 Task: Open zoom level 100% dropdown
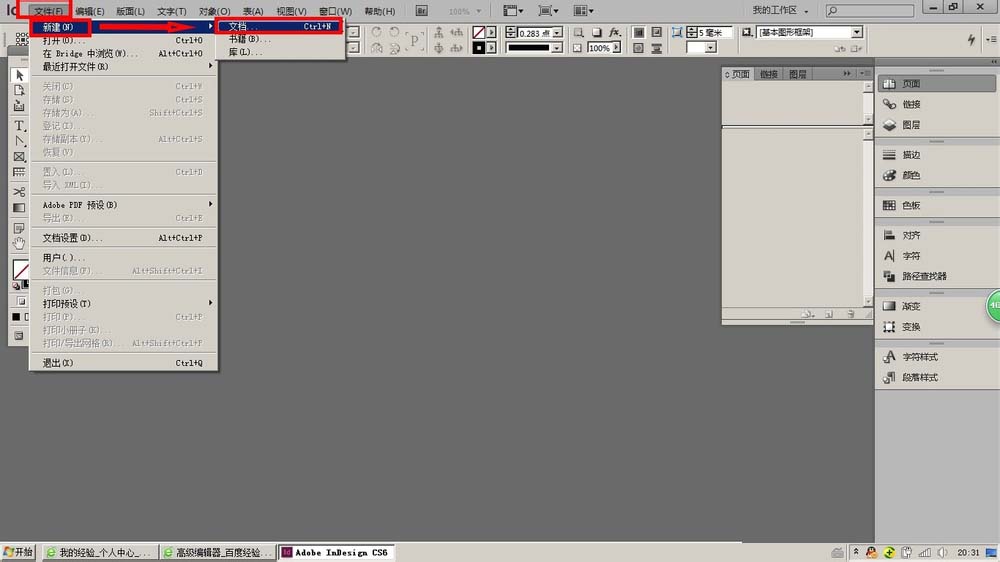[x=478, y=11]
